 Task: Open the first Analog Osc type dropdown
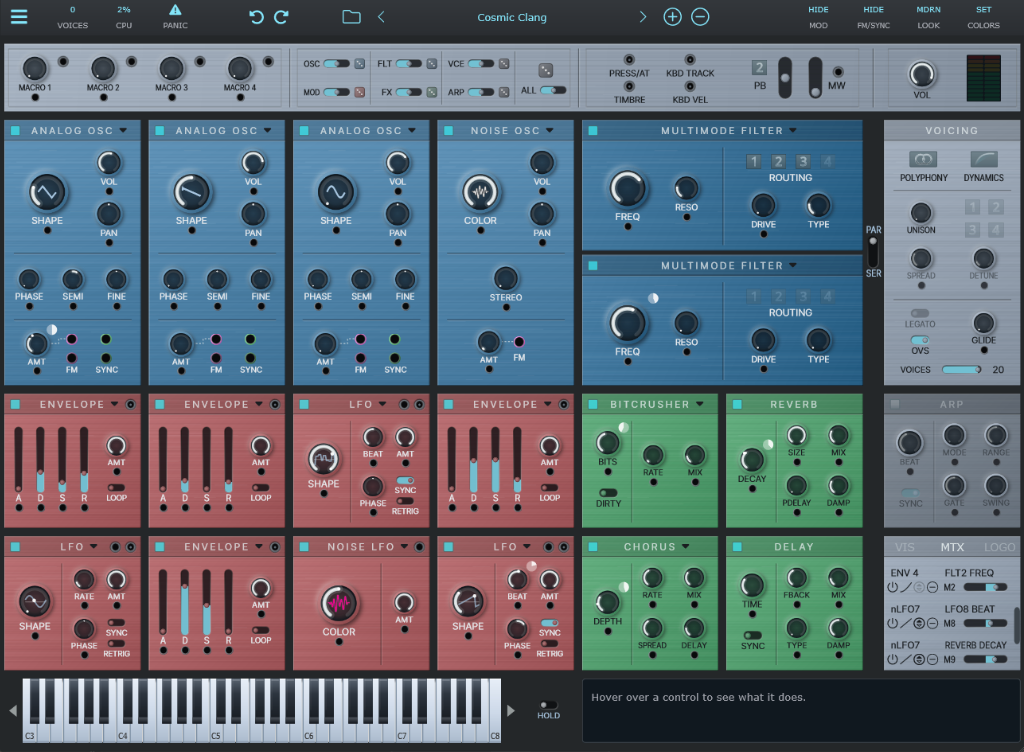(x=123, y=131)
